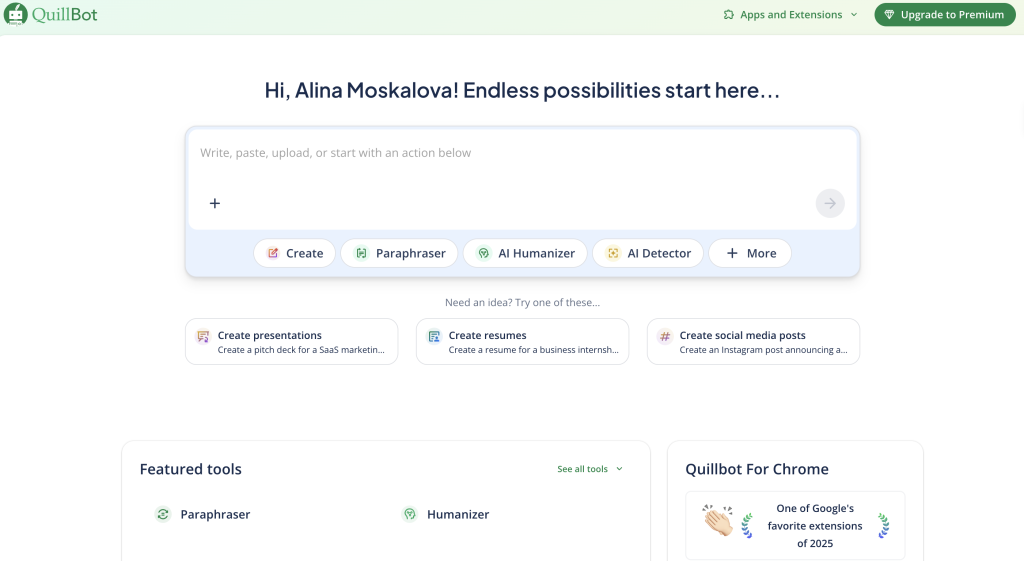The height and width of the screenshot is (561, 1024).
Task: Select the Paraphraser action chip
Action: 399,253
